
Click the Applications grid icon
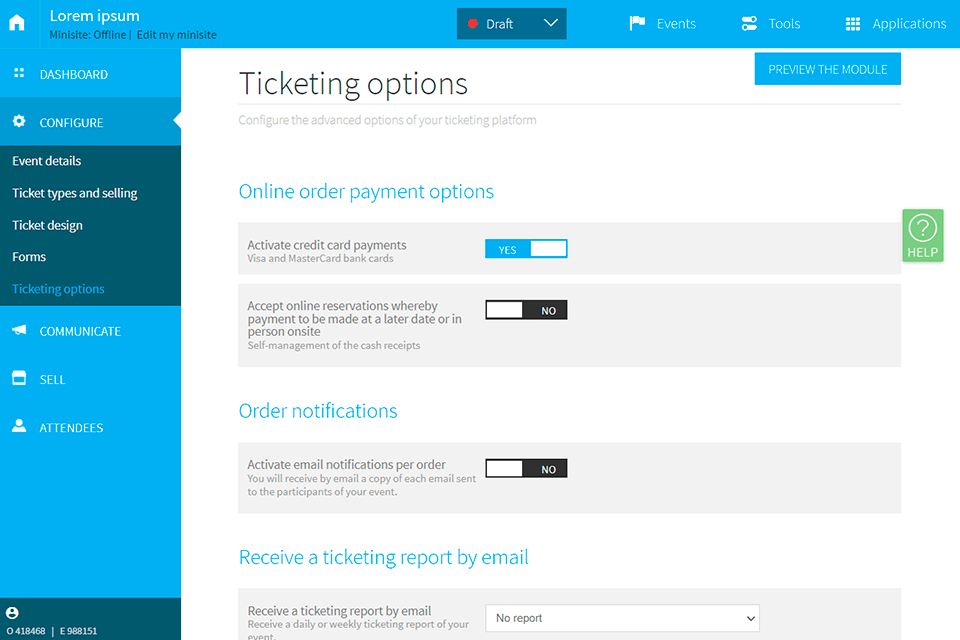[852, 23]
